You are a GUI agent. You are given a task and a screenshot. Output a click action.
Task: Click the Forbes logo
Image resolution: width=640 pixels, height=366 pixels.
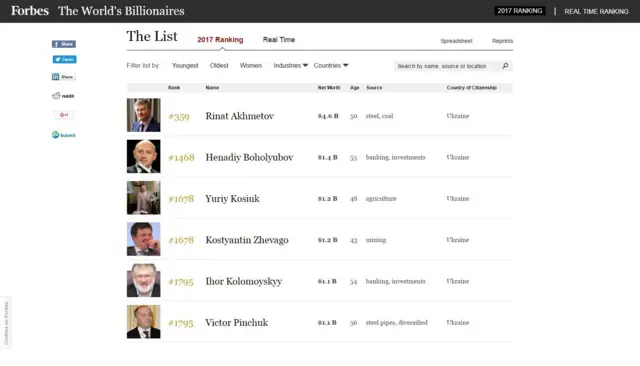[30, 11]
